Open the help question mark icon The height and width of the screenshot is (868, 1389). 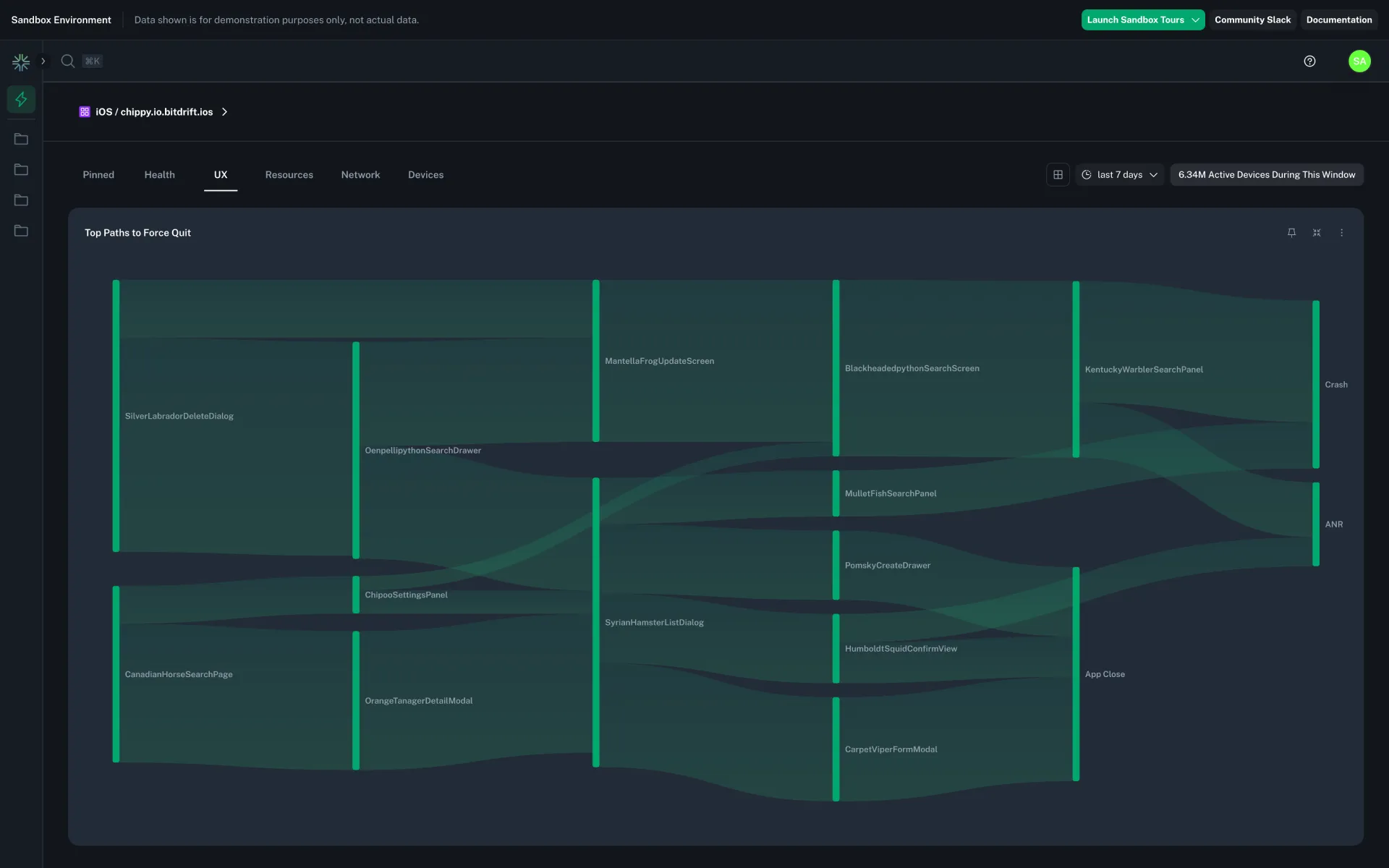(x=1310, y=61)
